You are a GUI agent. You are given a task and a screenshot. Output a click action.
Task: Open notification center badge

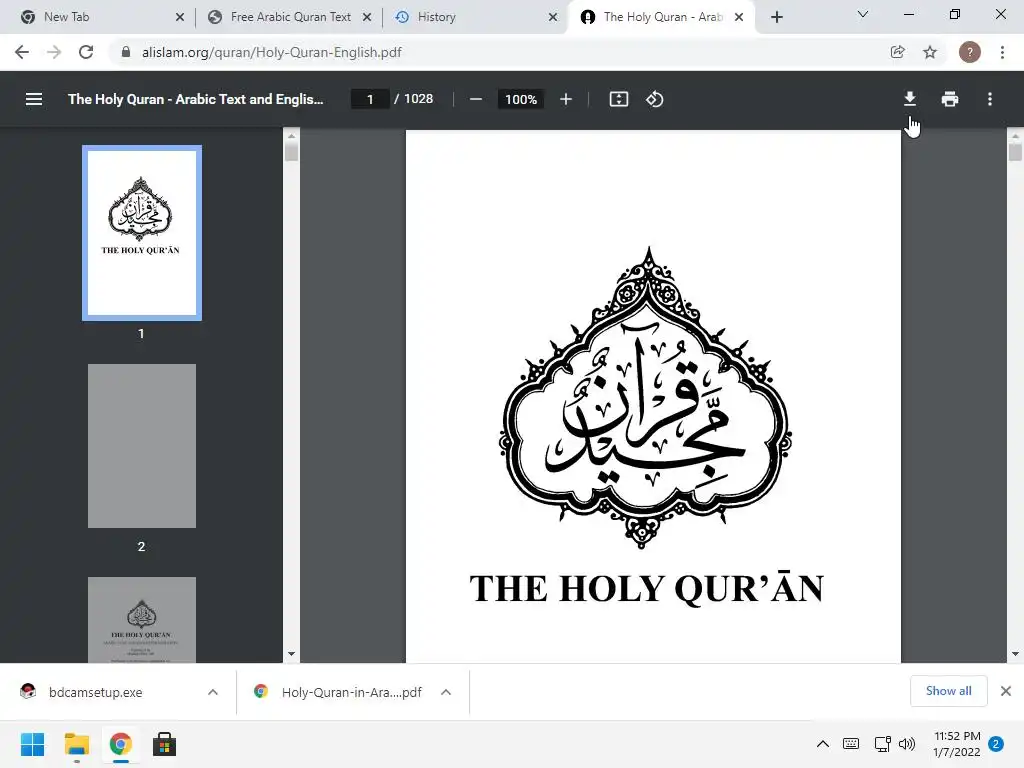coord(996,744)
